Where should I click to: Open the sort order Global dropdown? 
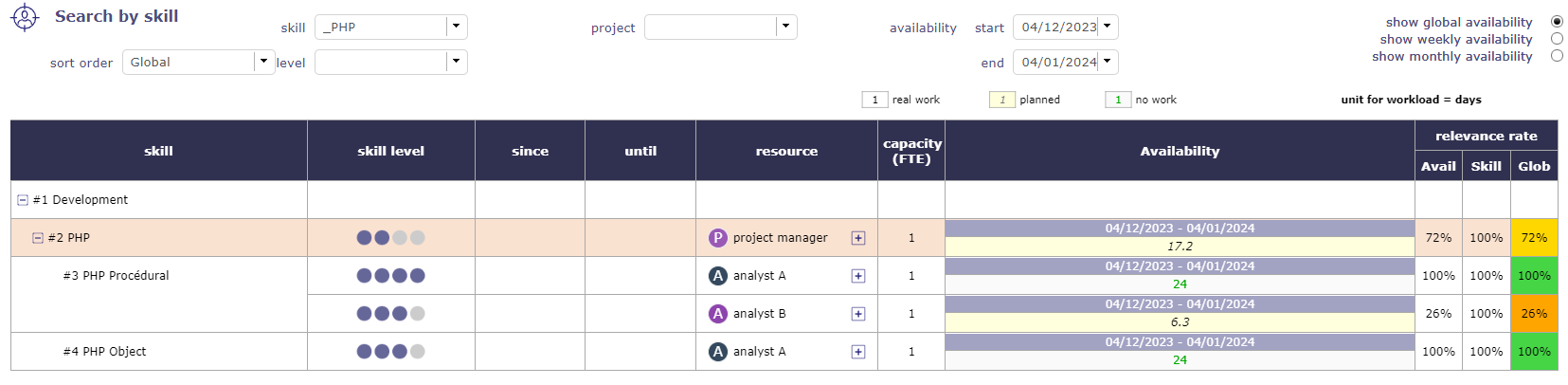[x=263, y=62]
